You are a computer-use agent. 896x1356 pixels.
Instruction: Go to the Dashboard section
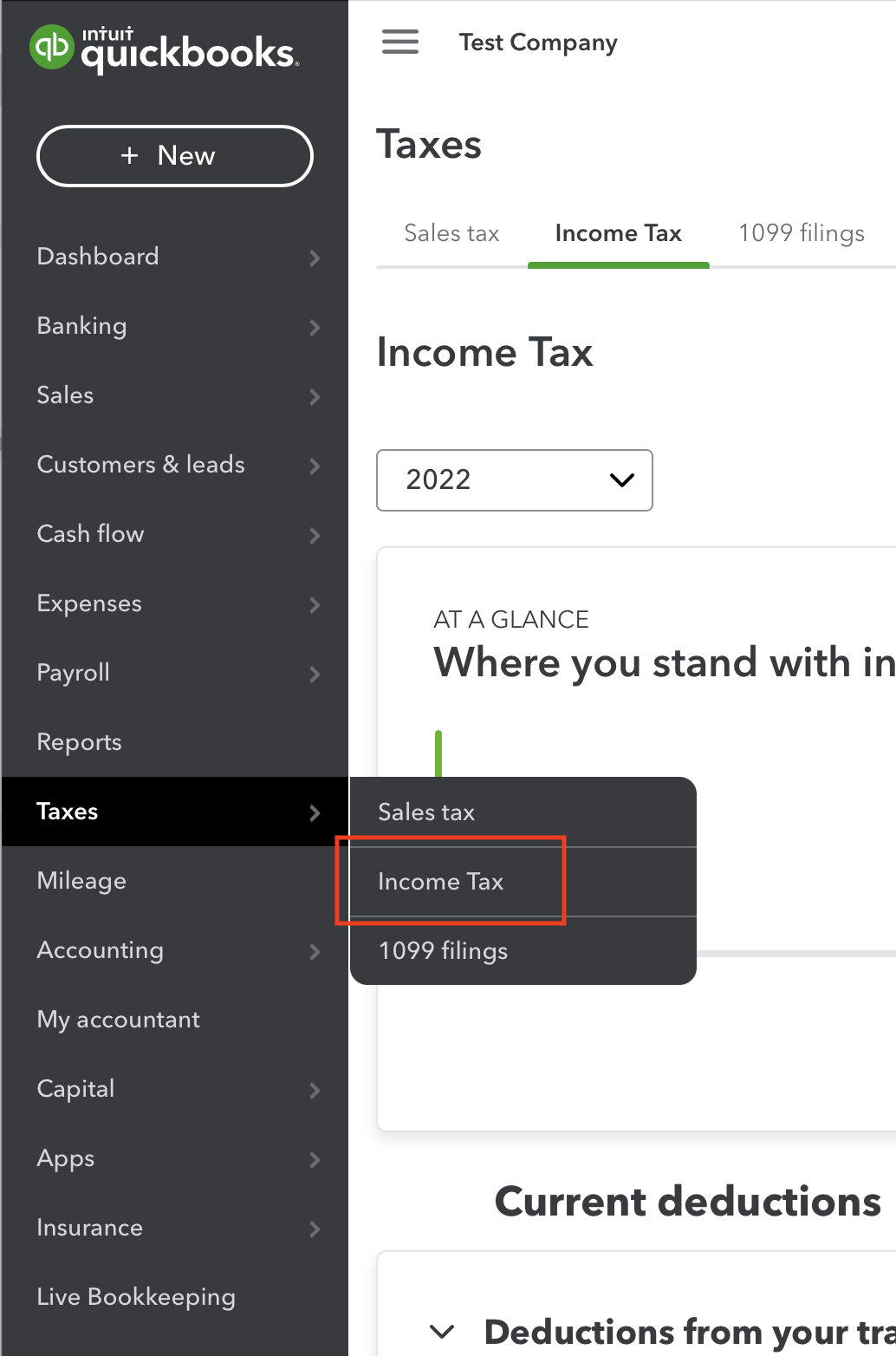click(x=98, y=257)
